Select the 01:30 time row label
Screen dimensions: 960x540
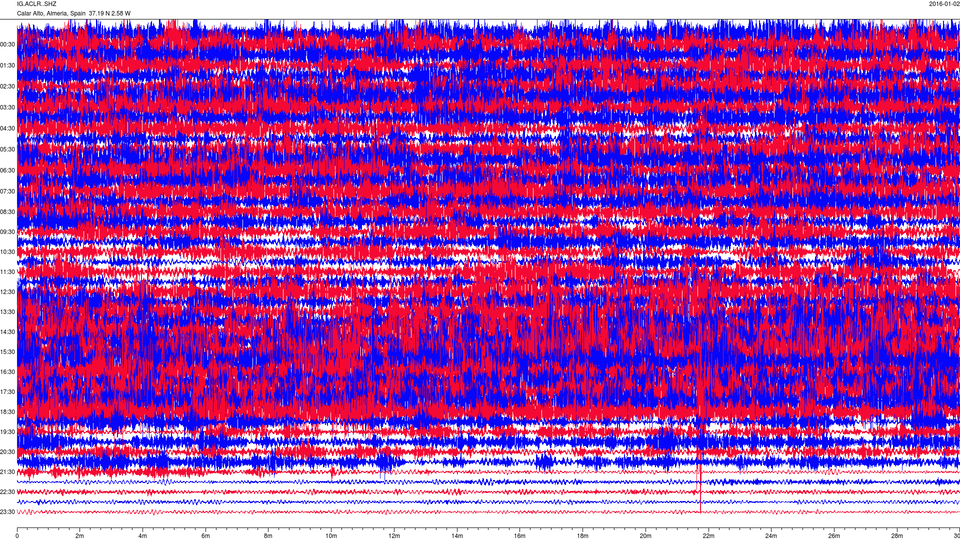(x=7, y=66)
